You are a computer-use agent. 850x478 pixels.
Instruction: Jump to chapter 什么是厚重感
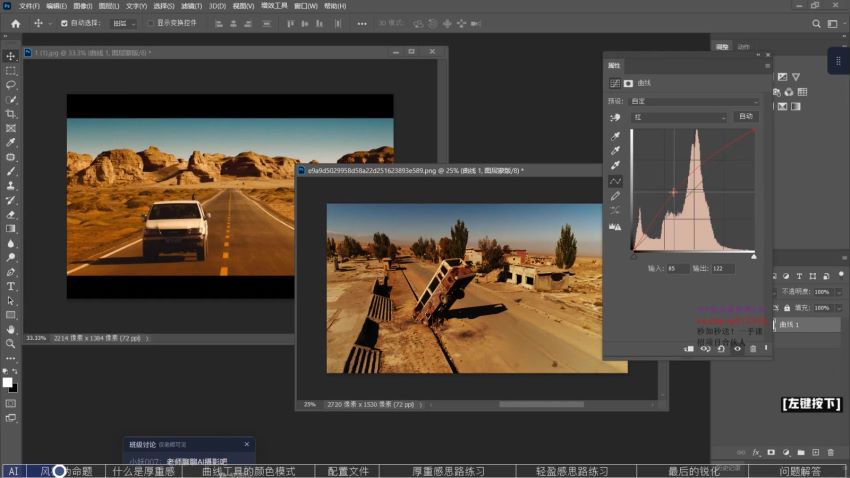pyautogui.click(x=144, y=471)
